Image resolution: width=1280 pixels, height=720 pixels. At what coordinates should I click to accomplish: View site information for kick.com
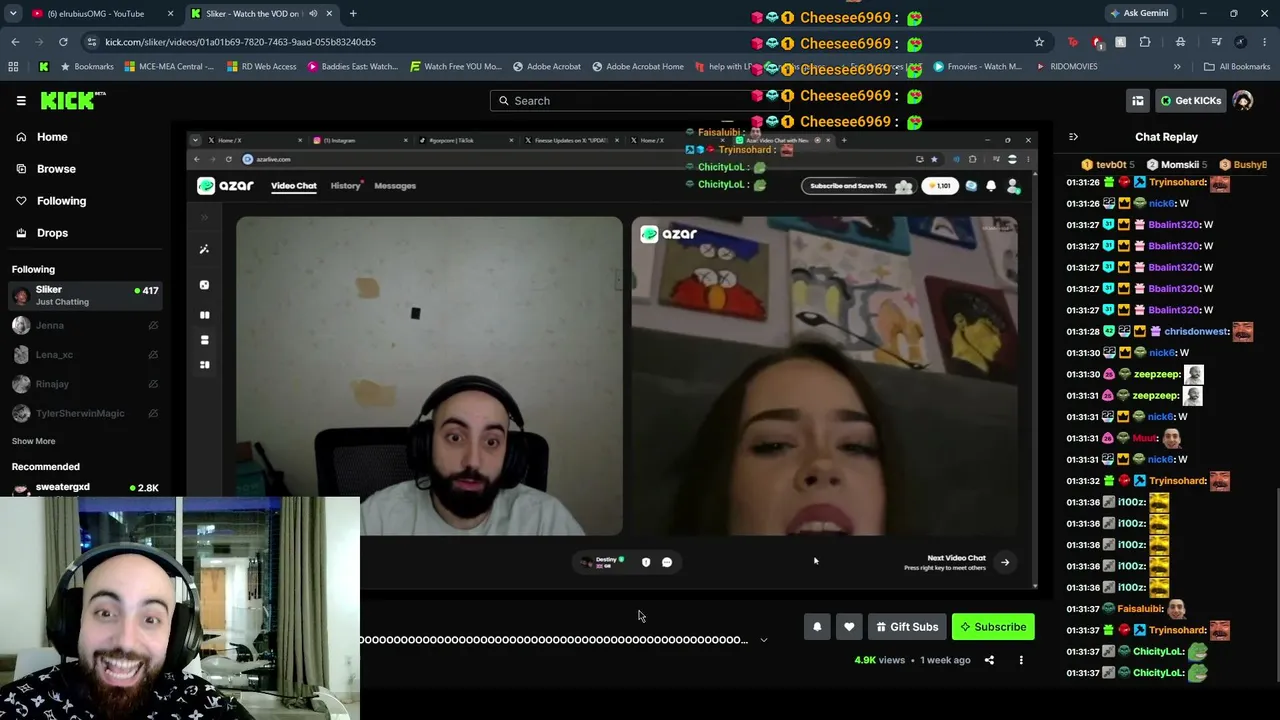pos(92,42)
